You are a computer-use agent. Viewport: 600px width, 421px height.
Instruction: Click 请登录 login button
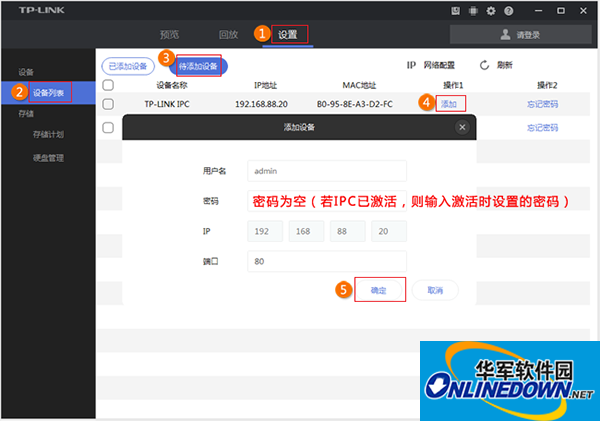coord(521,35)
